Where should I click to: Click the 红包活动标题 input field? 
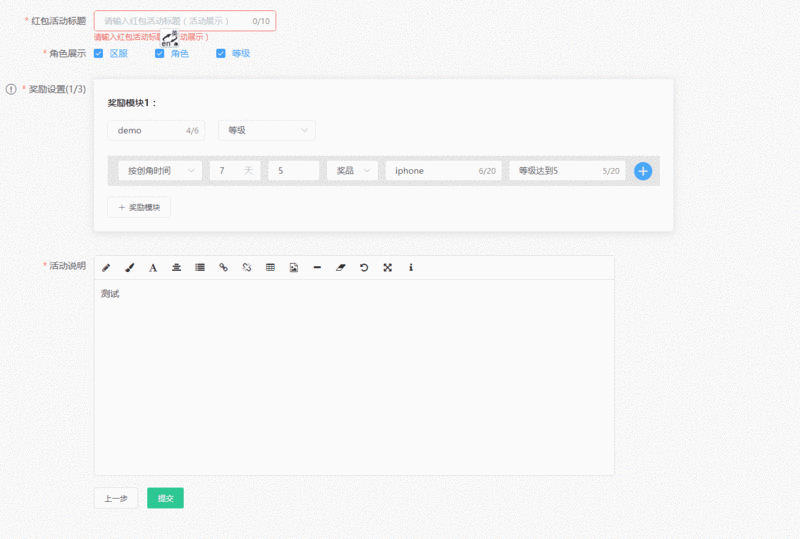(185, 21)
